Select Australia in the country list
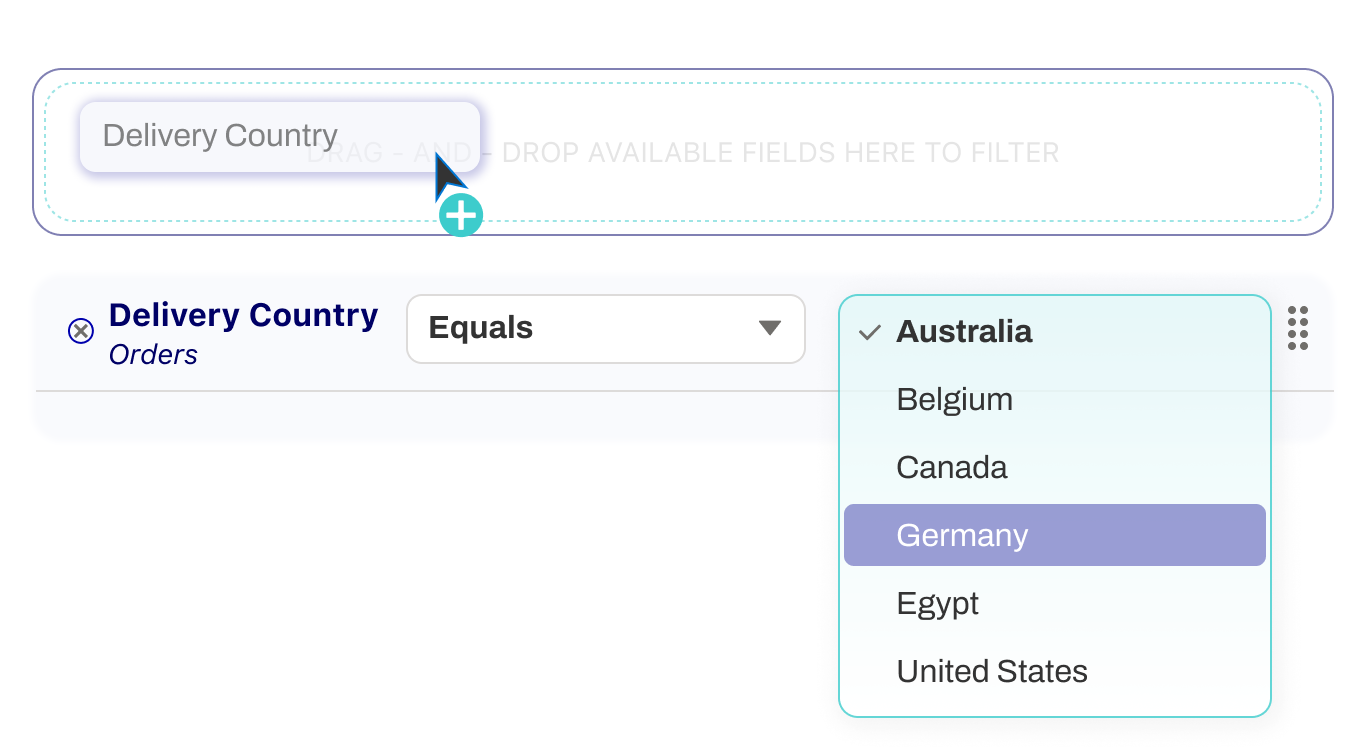 coord(964,332)
